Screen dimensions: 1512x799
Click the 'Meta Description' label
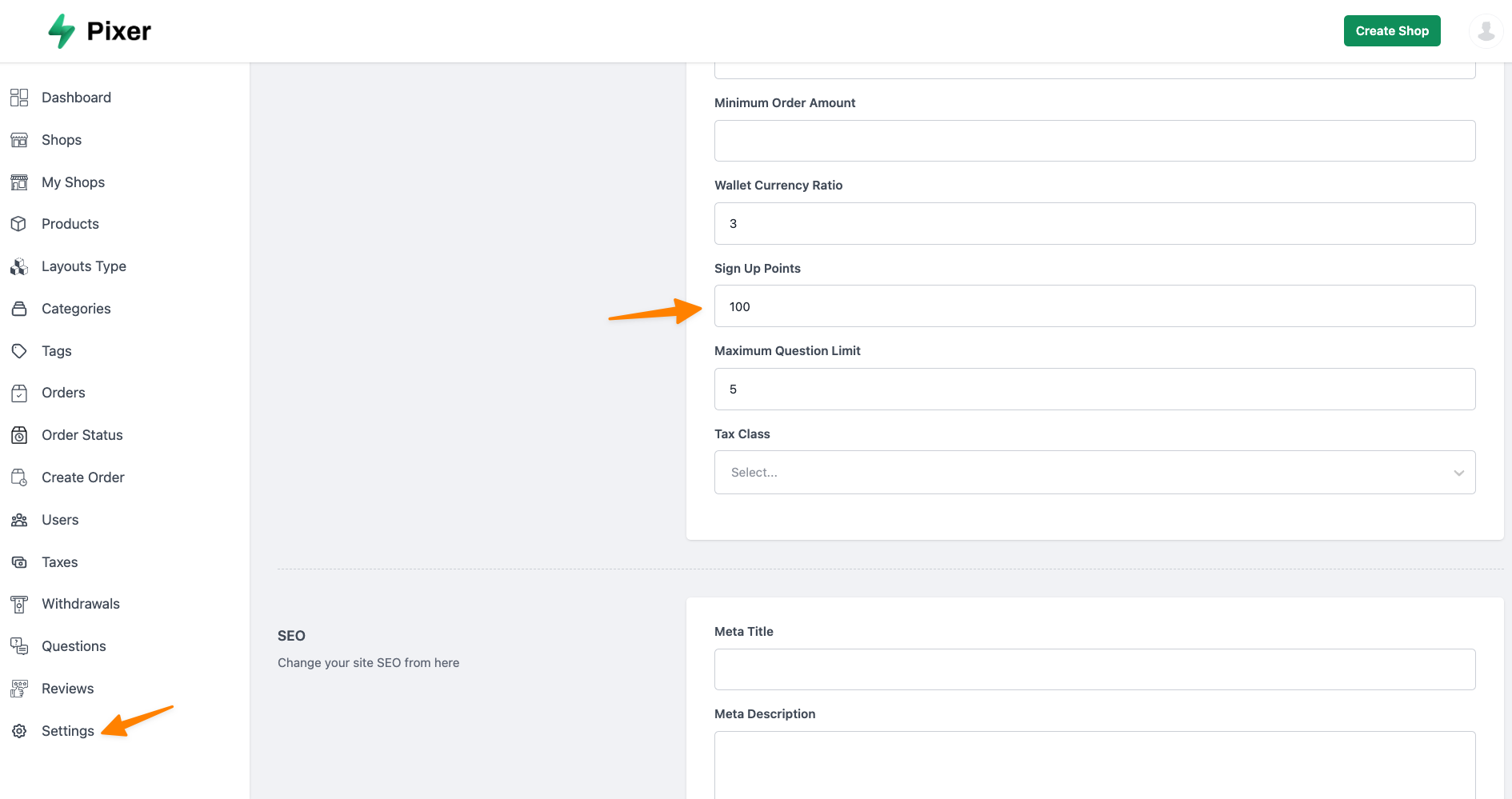pos(765,714)
